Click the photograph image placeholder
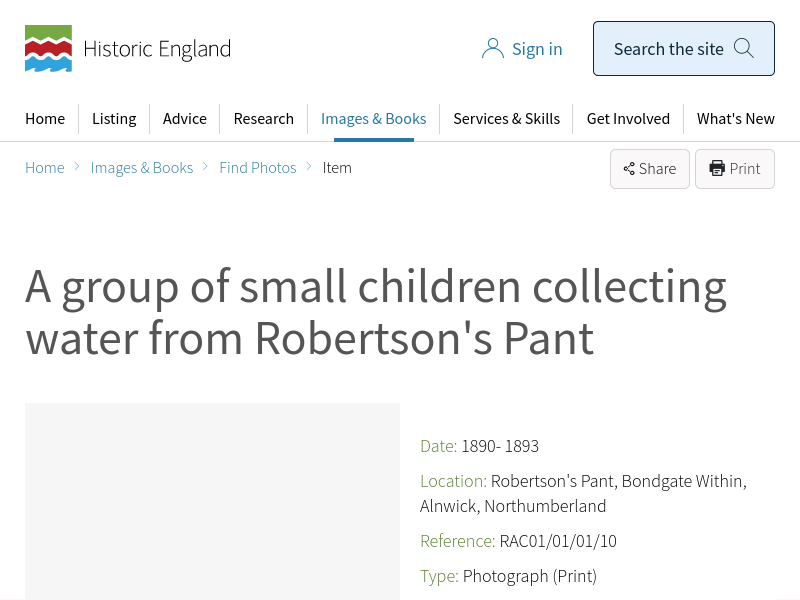Screen dimensions: 800x600 point(212,500)
